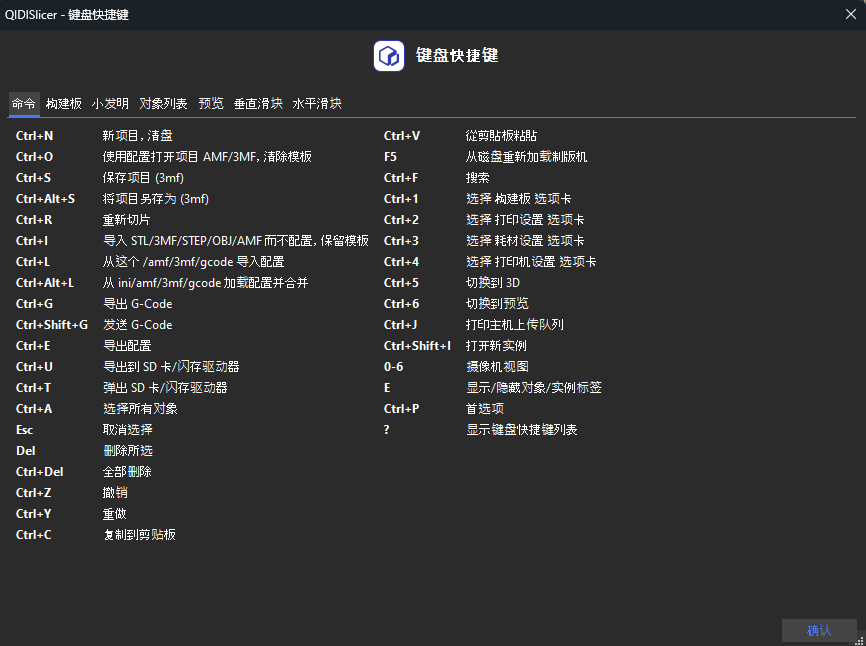Click the 切换到 3D description
The height and width of the screenshot is (646, 866).
[x=493, y=283]
